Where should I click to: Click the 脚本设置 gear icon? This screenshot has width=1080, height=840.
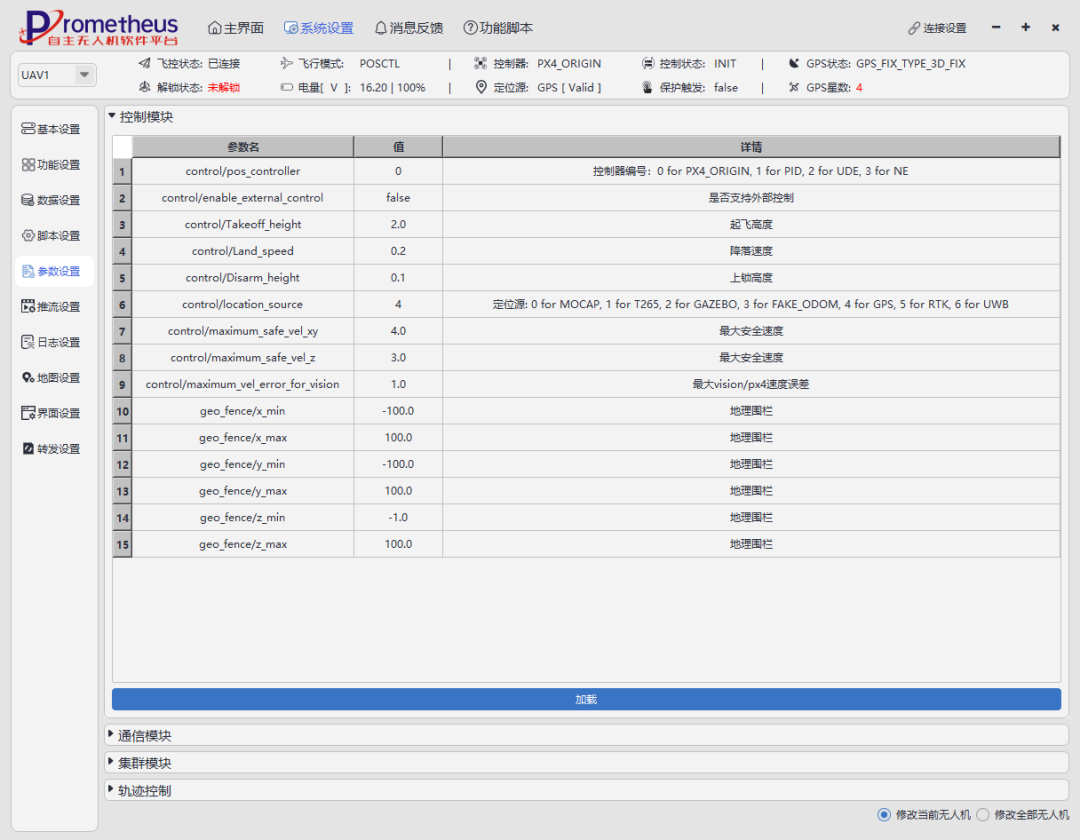(x=28, y=236)
